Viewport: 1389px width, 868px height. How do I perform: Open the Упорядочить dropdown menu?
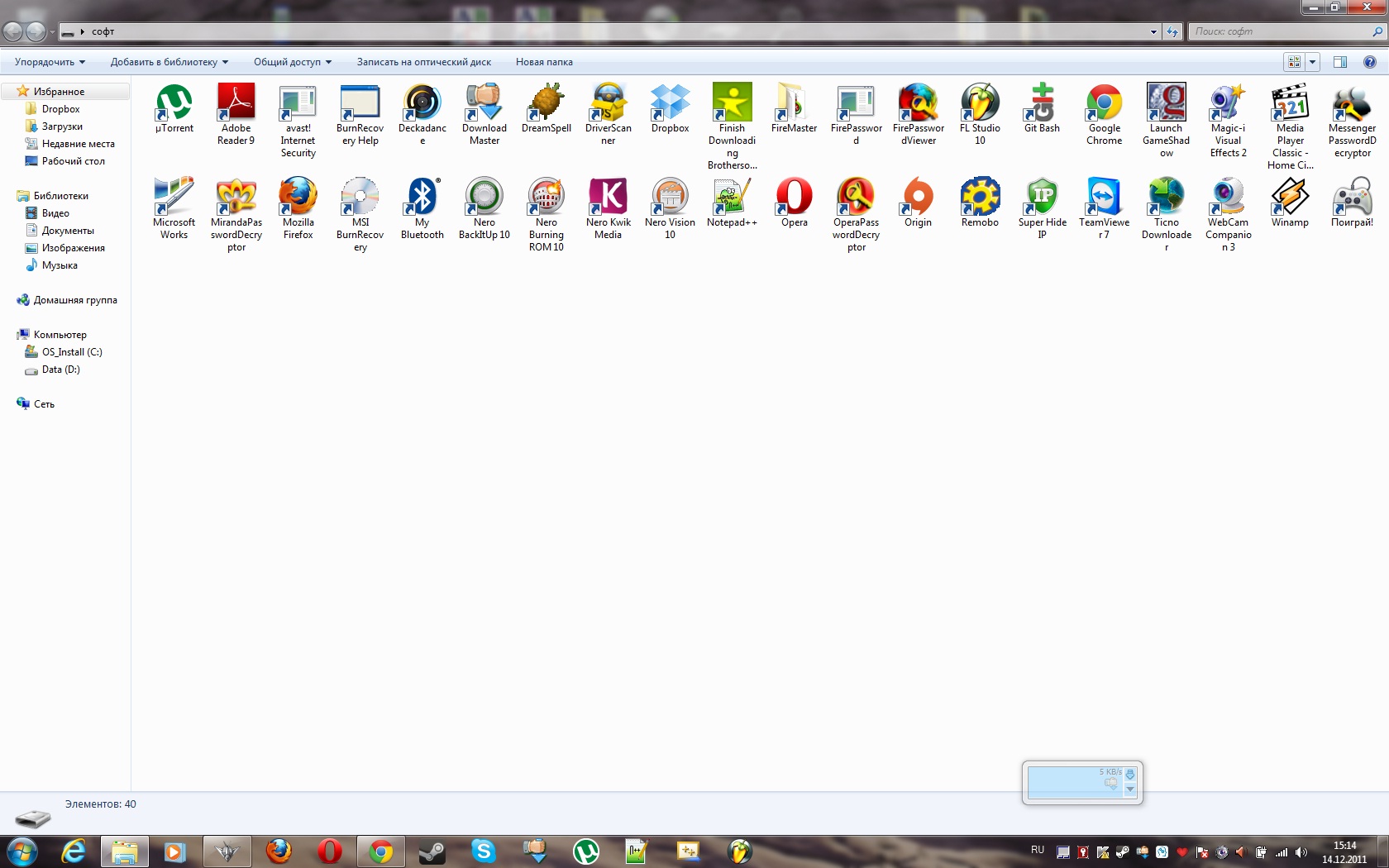coord(50,62)
